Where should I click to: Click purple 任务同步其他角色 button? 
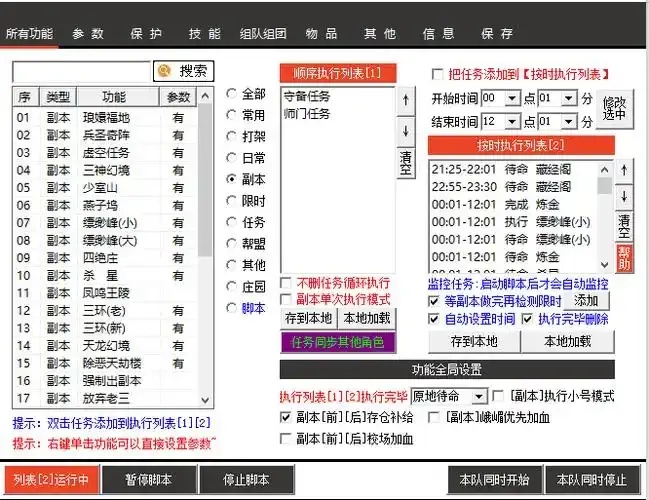click(338, 342)
